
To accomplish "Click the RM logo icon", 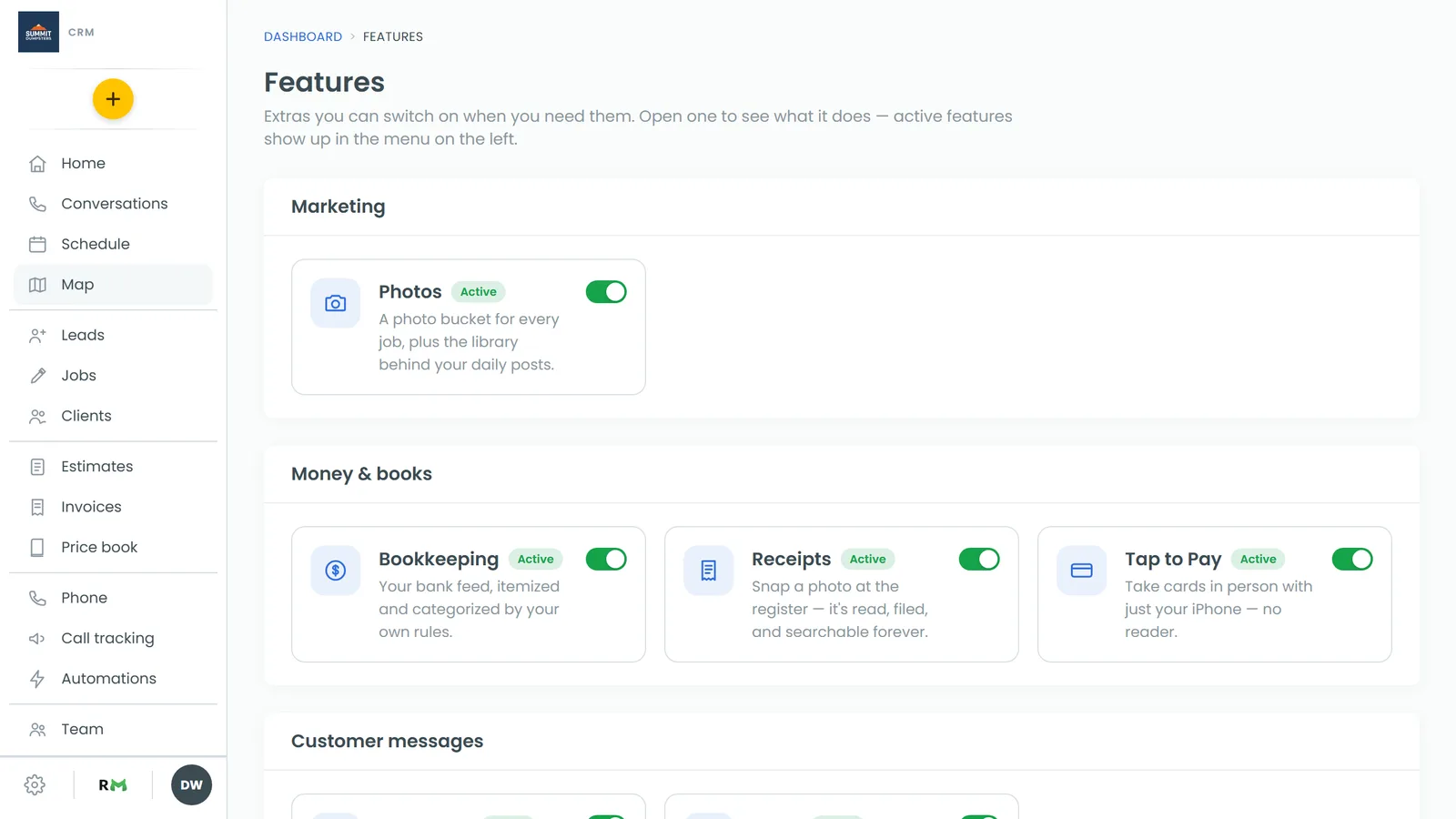I will [113, 785].
